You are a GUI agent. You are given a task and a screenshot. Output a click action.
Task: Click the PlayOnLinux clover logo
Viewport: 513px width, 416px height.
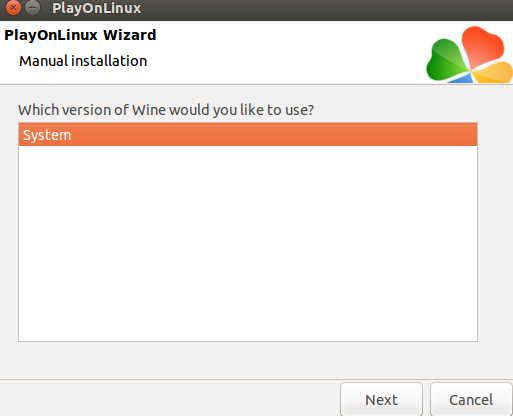click(469, 55)
